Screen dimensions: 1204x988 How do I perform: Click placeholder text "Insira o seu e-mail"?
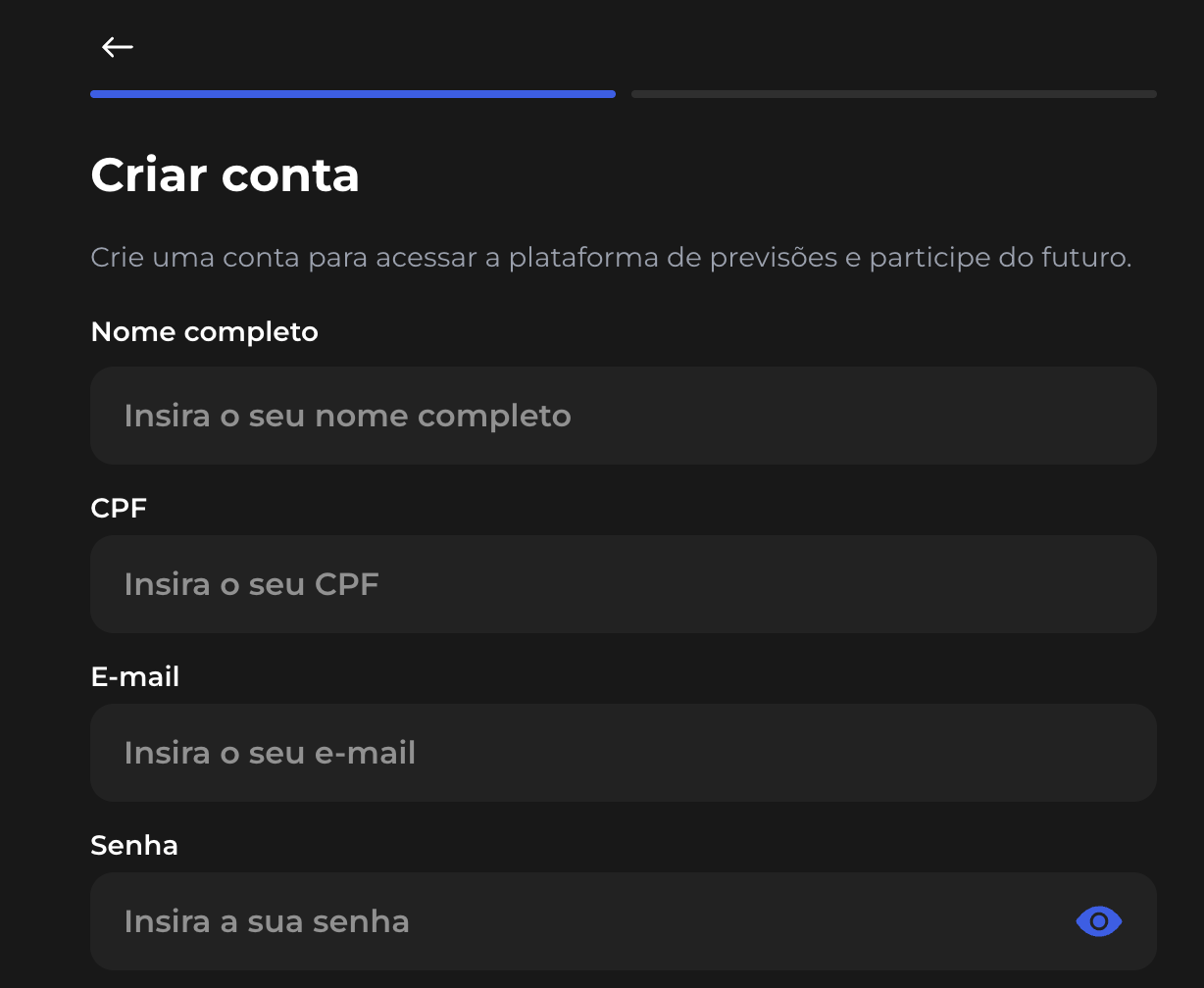tap(270, 753)
